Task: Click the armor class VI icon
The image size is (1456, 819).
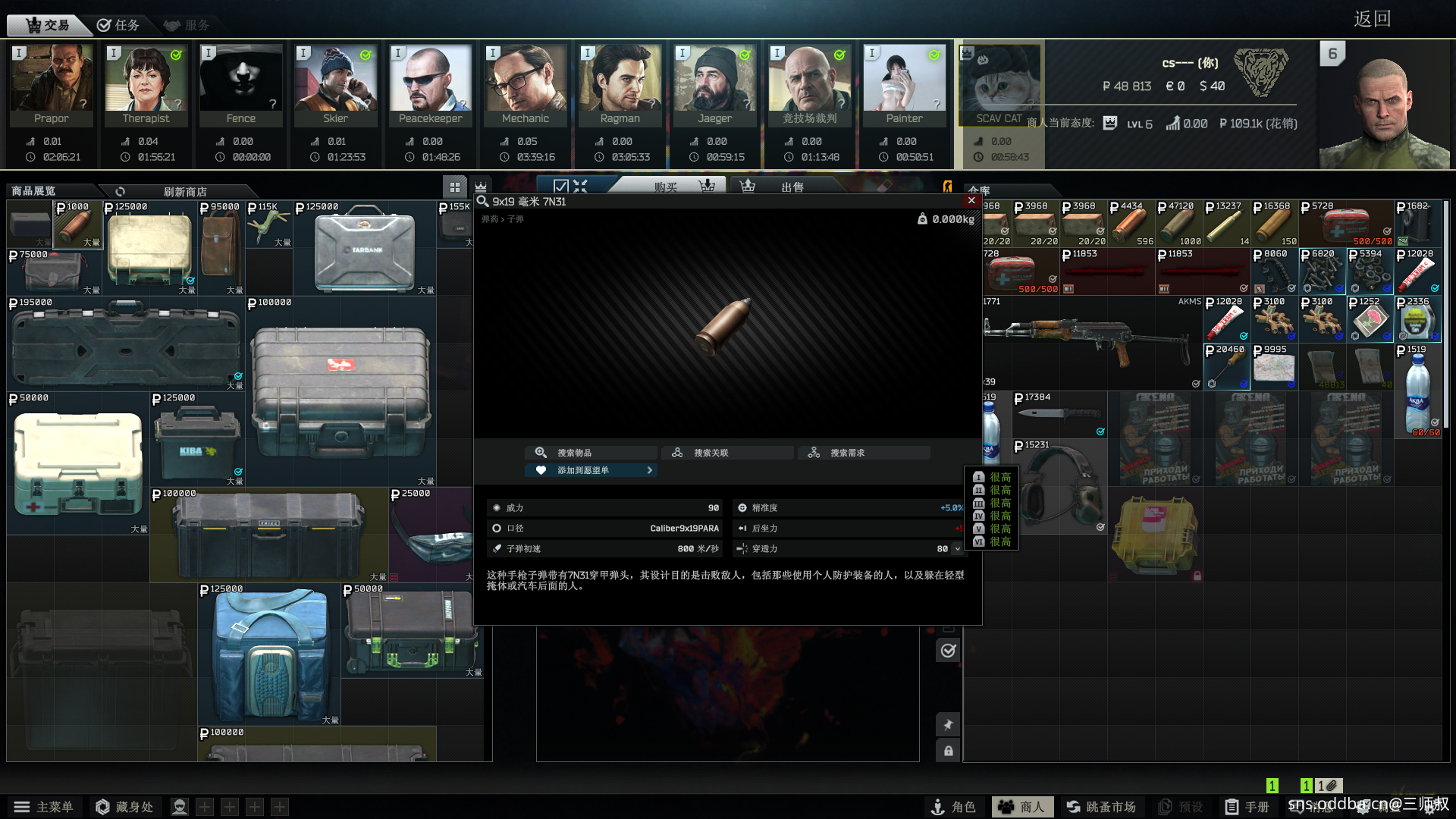Action: pyautogui.click(x=978, y=541)
